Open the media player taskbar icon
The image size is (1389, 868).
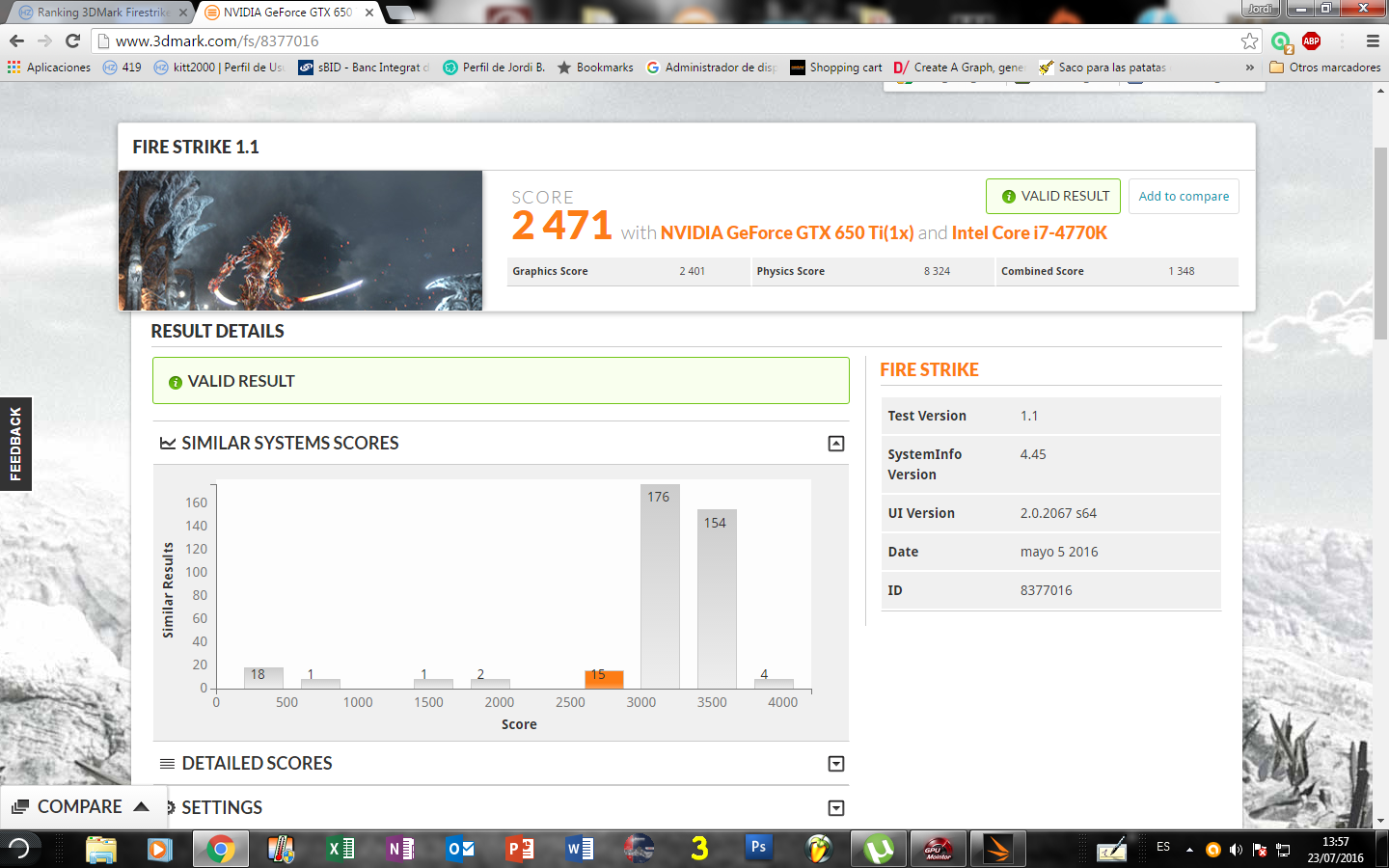(x=159, y=849)
